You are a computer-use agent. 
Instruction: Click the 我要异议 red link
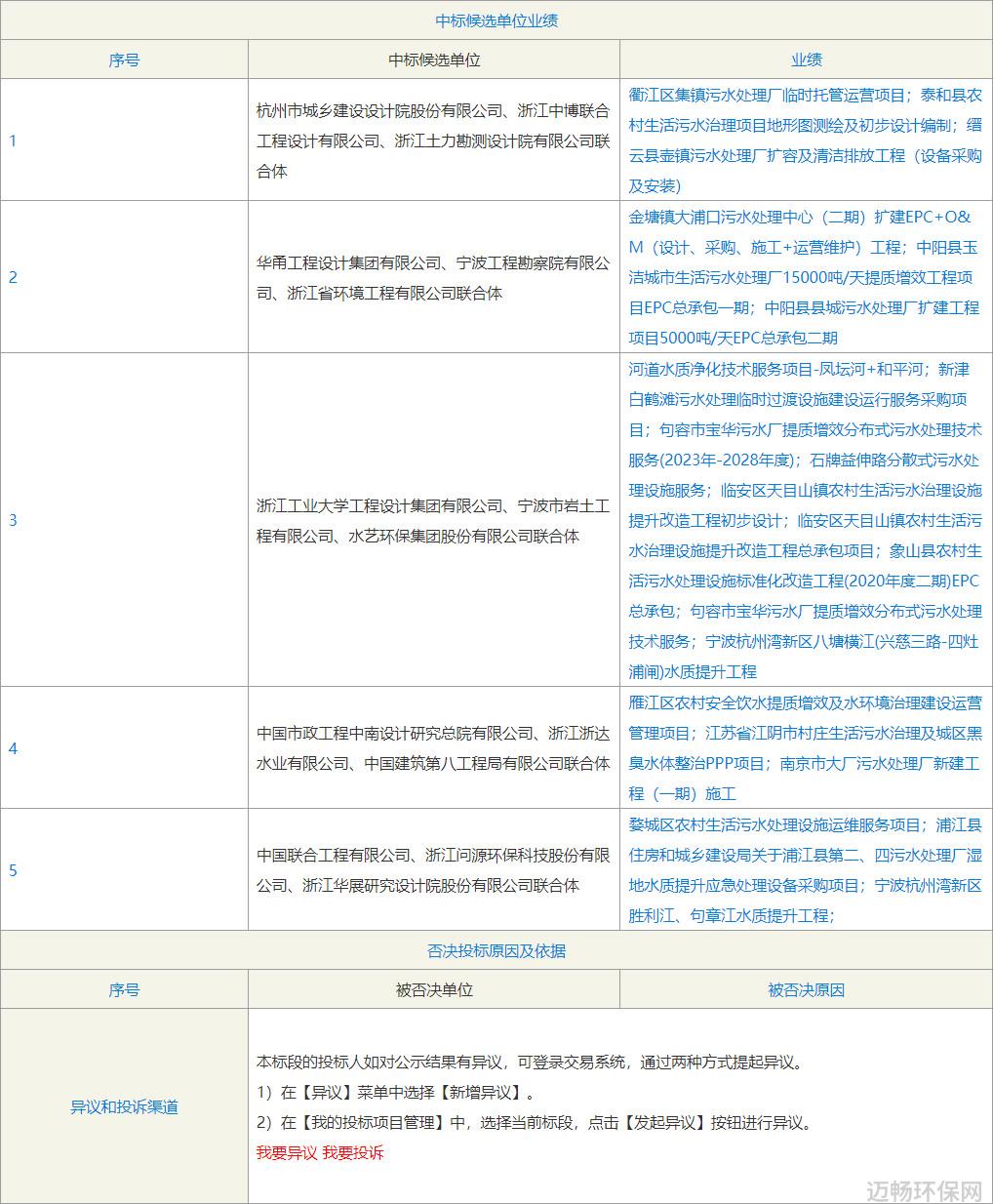pyautogui.click(x=287, y=1152)
